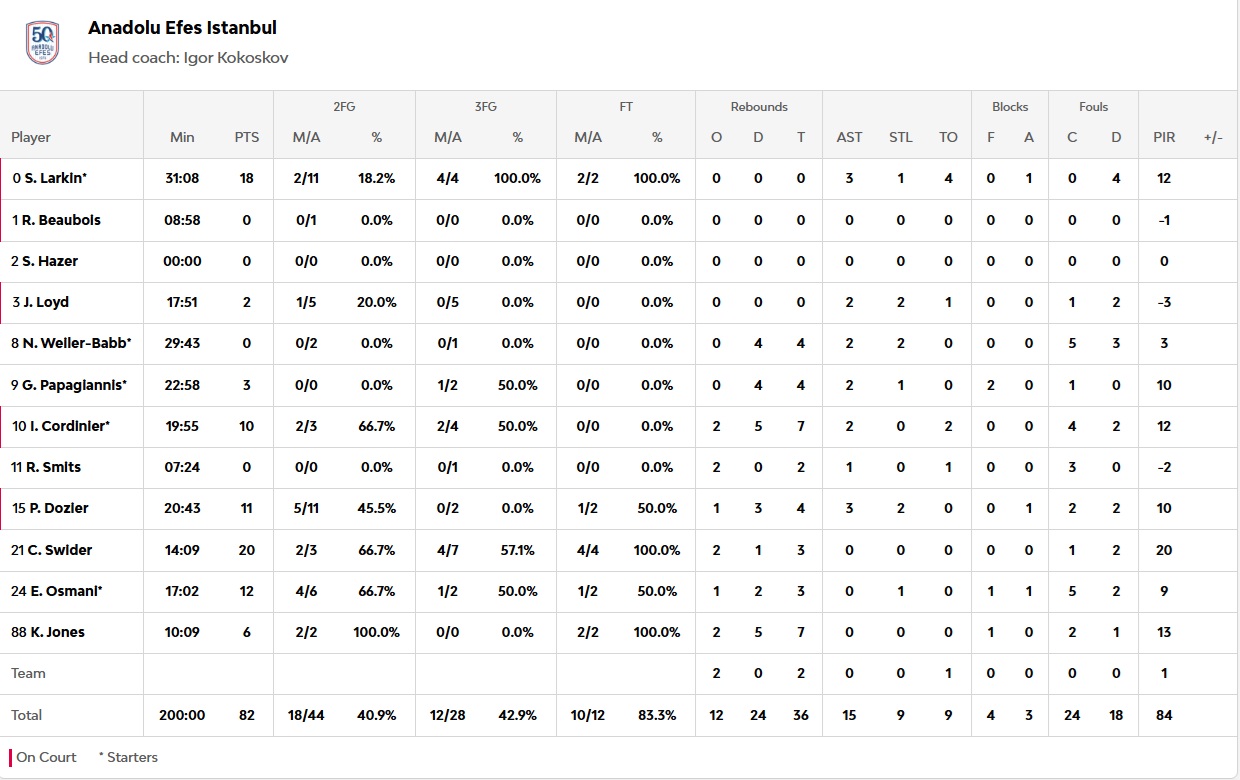Screen dimensions: 1240x780
Task: Click the Rebounds group header
Action: [x=759, y=107]
